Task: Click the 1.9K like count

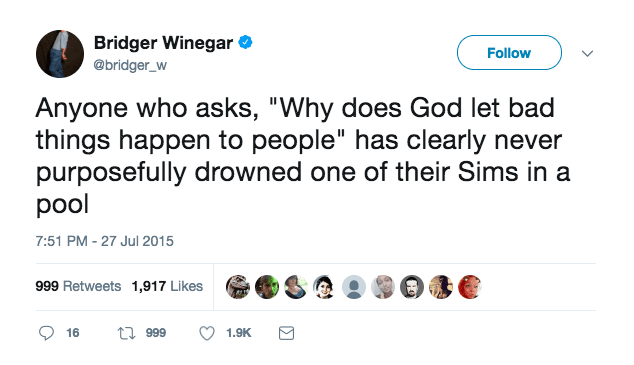Action: coord(239,333)
